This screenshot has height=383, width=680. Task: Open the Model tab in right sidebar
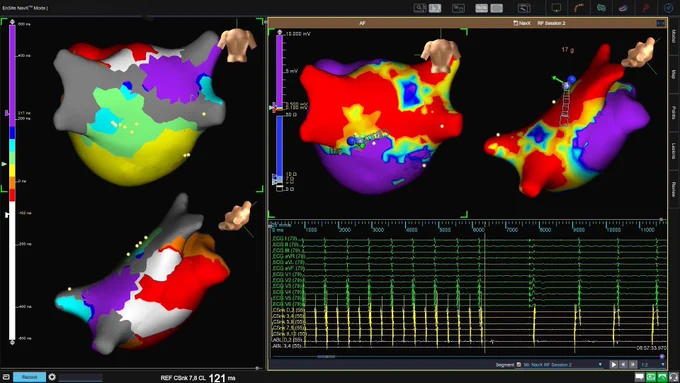point(673,36)
